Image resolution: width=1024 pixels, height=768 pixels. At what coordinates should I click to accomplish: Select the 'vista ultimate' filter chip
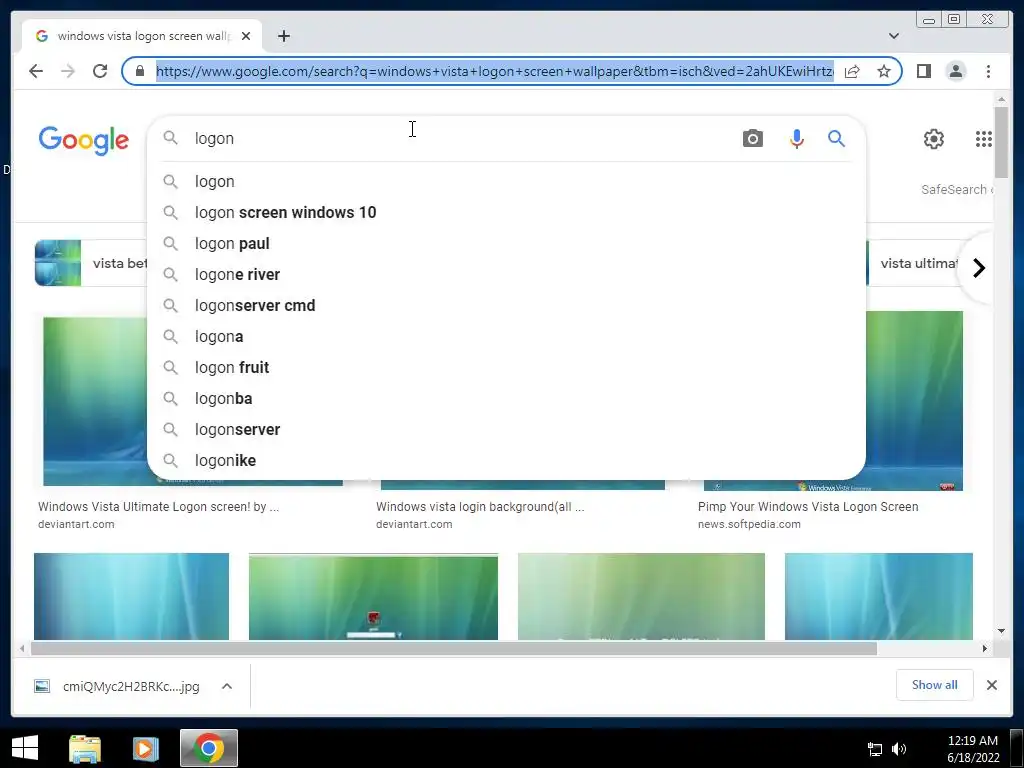[914, 263]
